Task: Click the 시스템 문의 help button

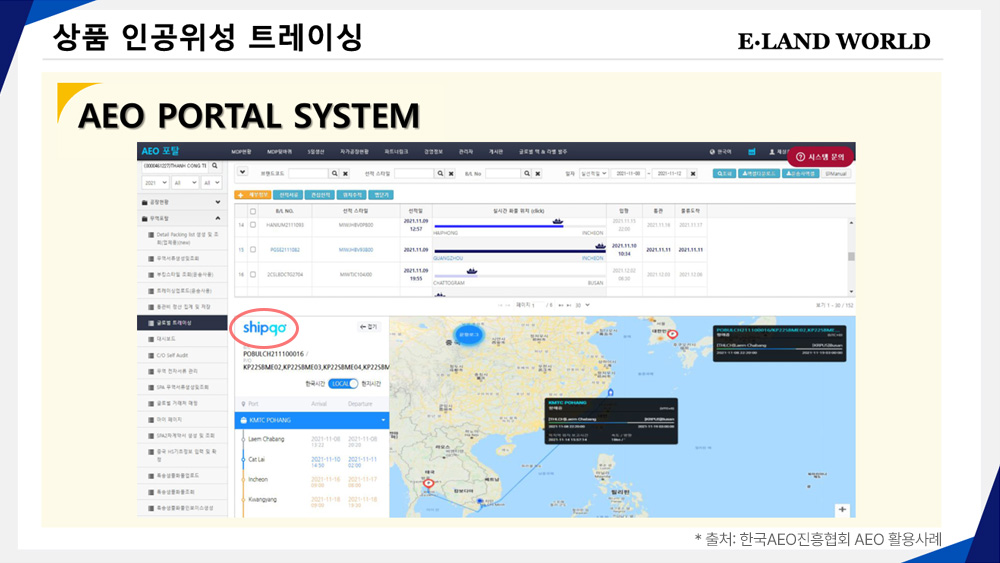Action: click(x=820, y=156)
